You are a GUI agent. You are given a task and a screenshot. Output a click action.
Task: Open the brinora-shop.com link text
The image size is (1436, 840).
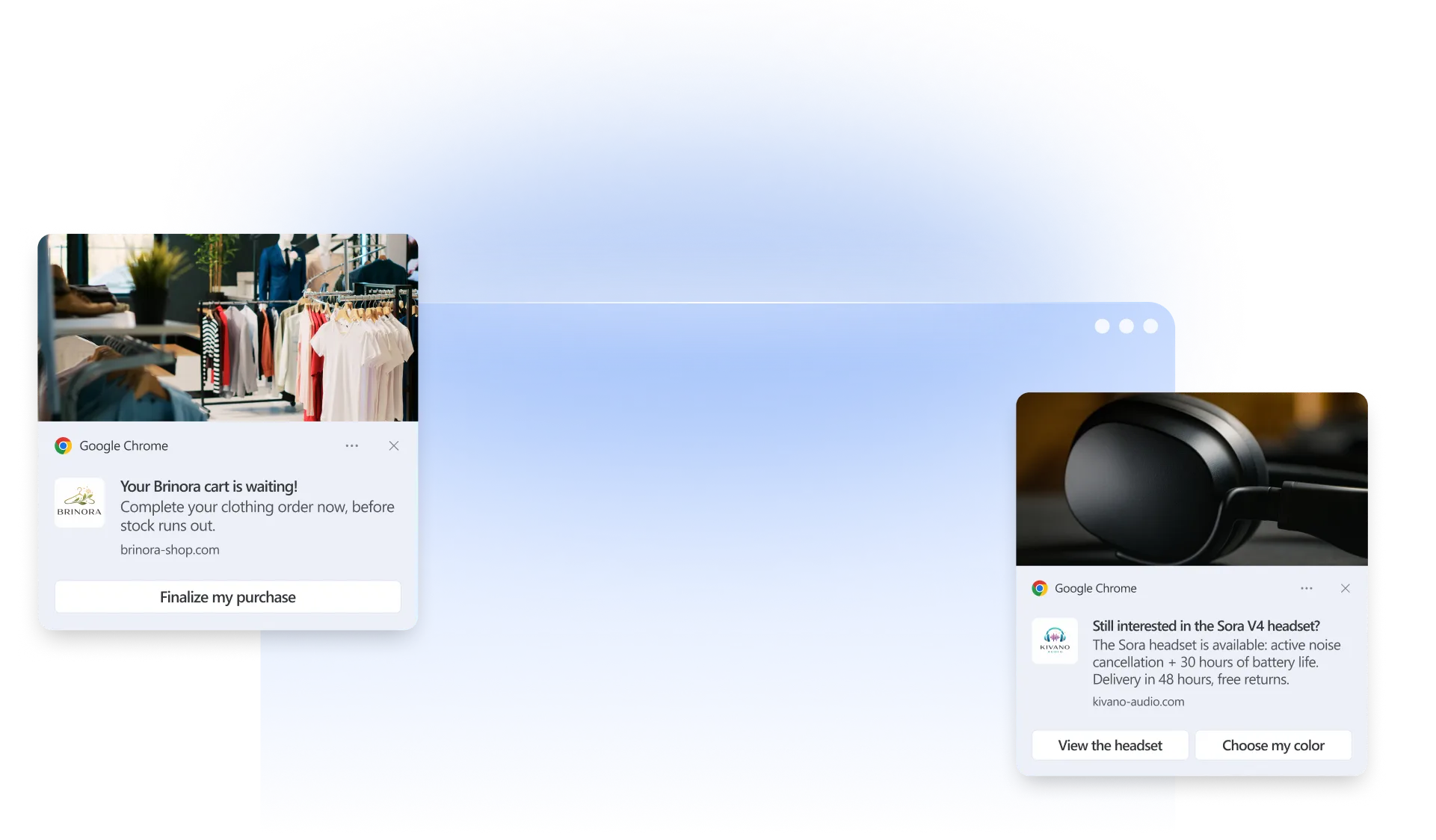(170, 550)
